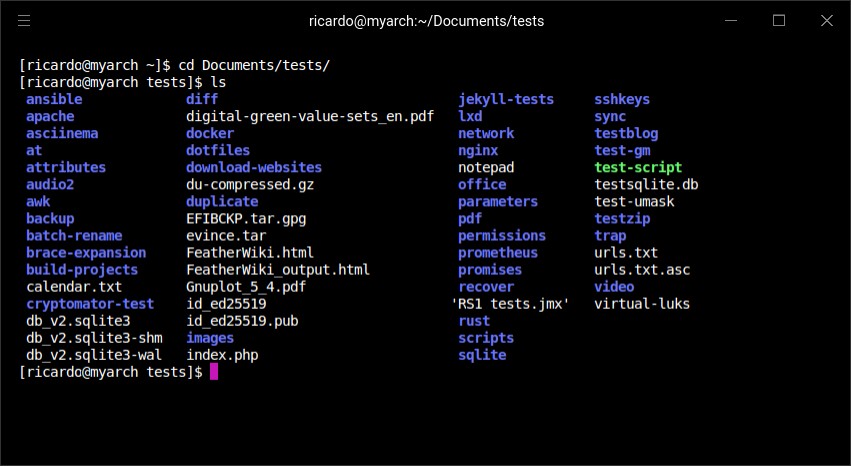Click the window title ricardo@myarch:~/Documents/tests
Screen dimensions: 851x466
point(426,21)
